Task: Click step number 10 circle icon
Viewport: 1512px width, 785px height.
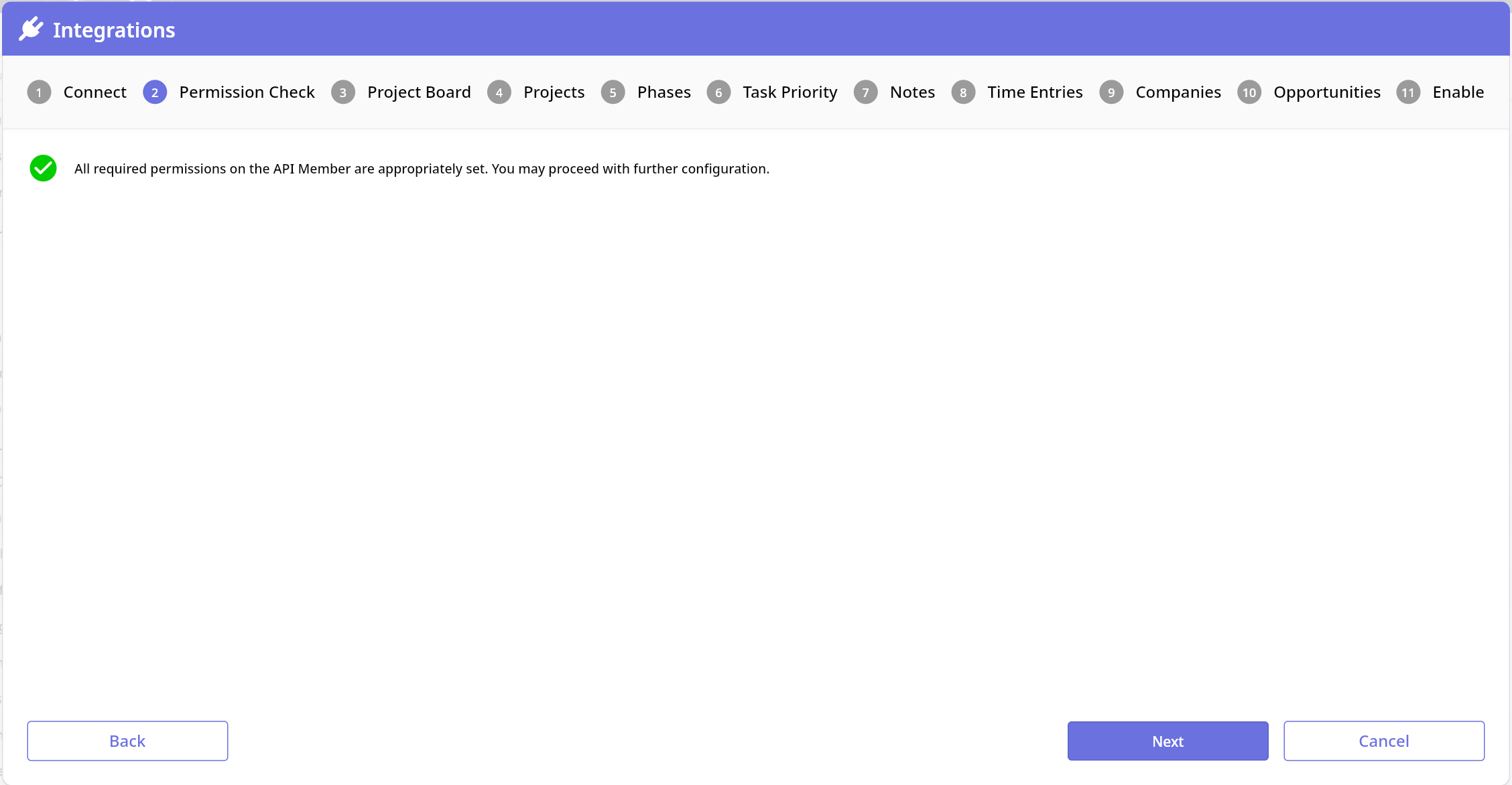Action: pyautogui.click(x=1249, y=92)
